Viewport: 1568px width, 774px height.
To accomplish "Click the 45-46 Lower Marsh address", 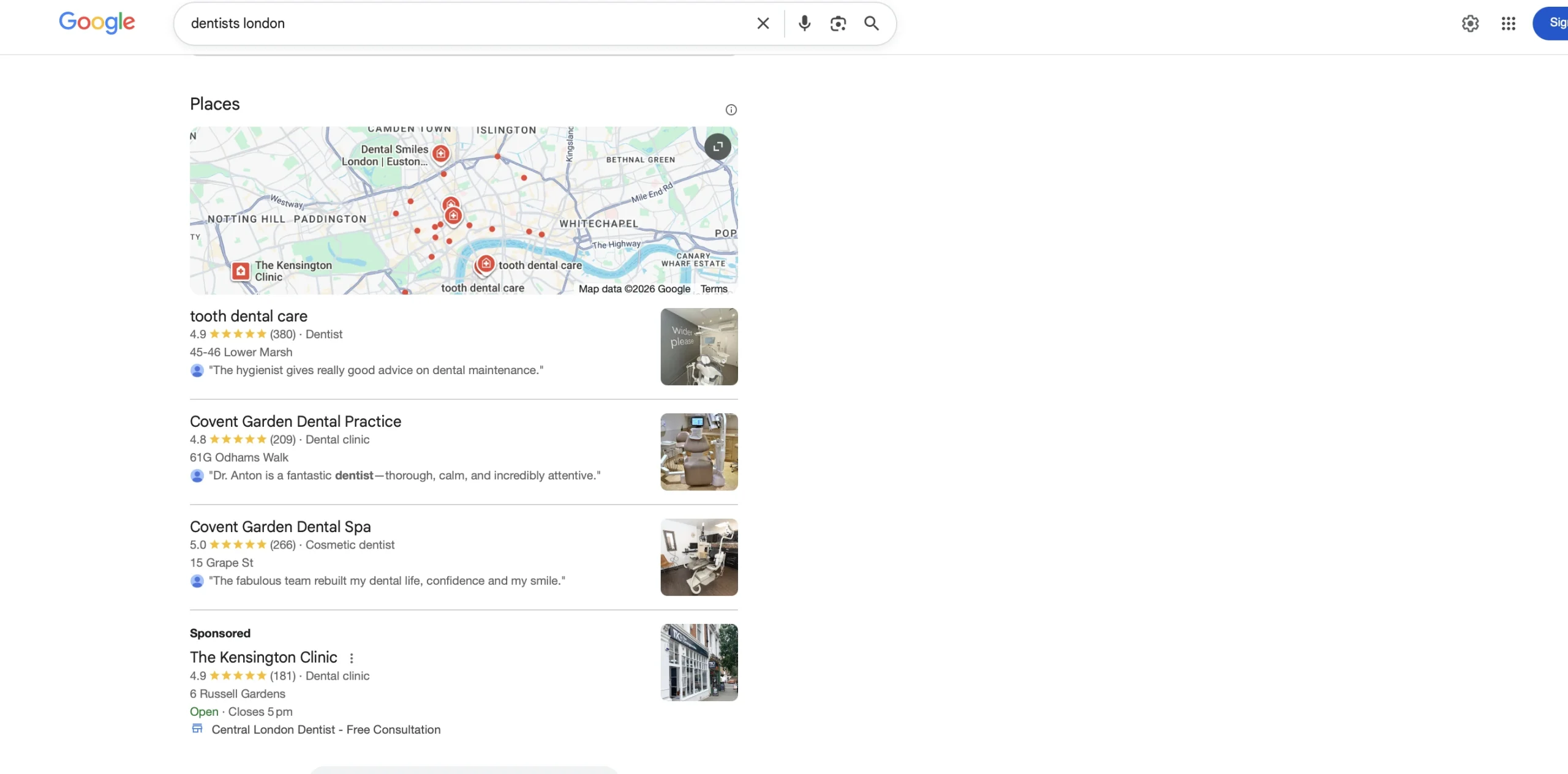I will [241, 352].
